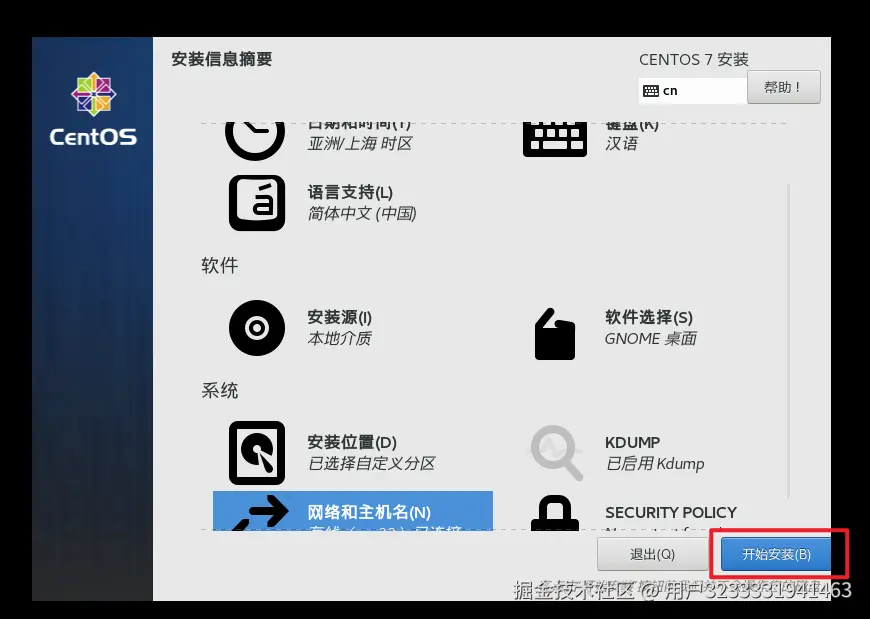
Task: Open 安装源(I) settings
Action: 340,317
